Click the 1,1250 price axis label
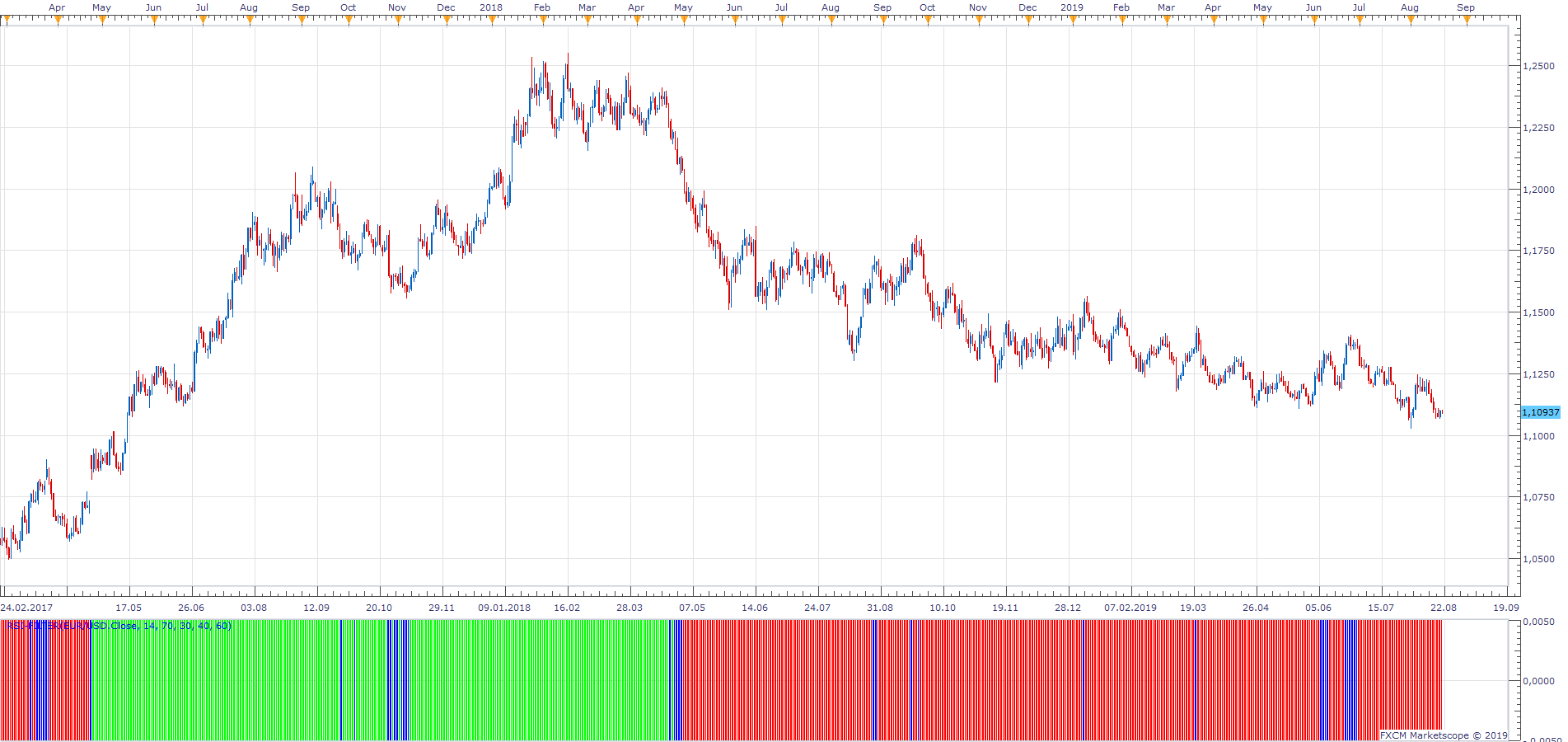Image resolution: width=1568 pixels, height=742 pixels. coord(1540,374)
